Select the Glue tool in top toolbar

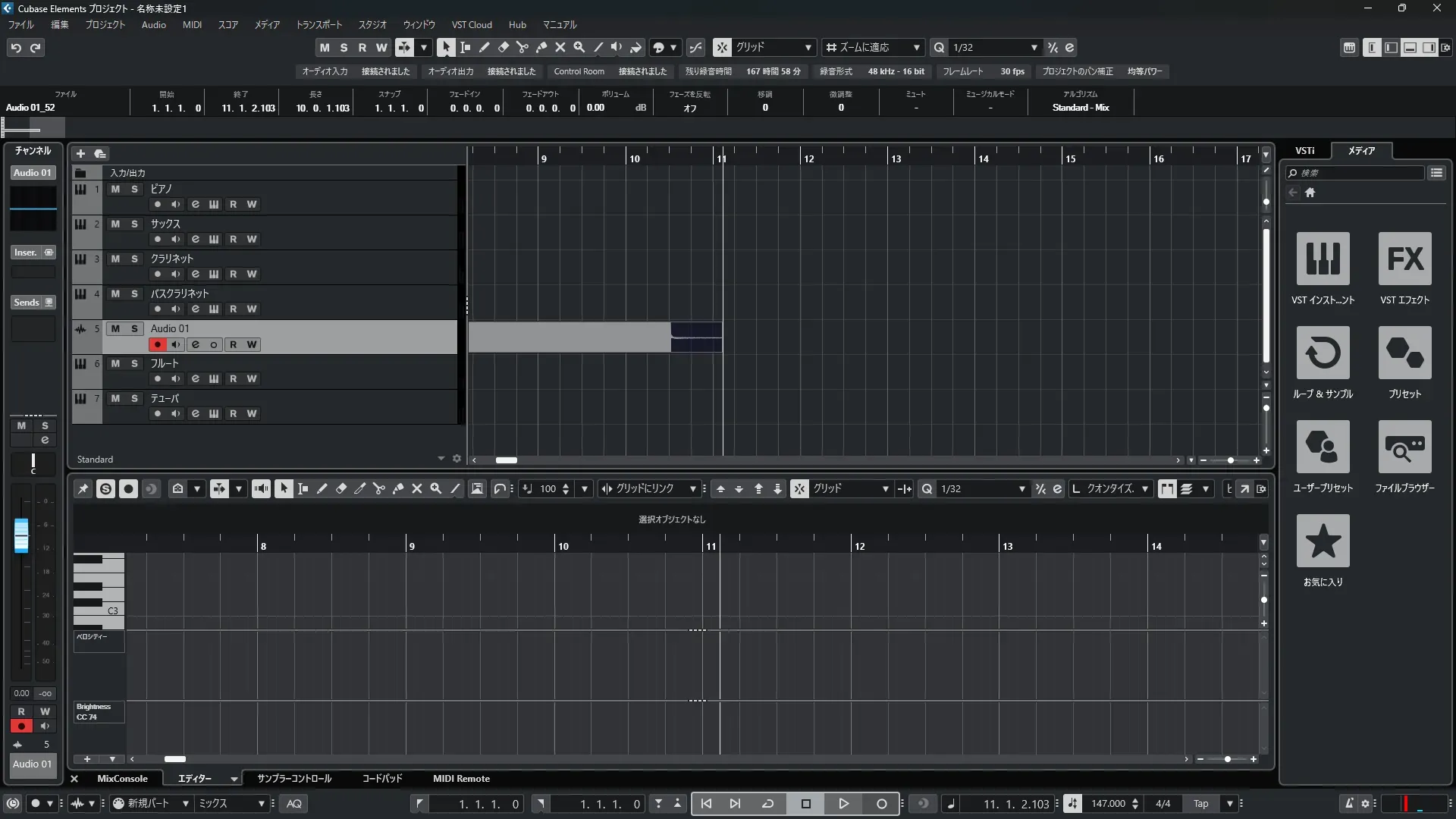click(x=541, y=47)
